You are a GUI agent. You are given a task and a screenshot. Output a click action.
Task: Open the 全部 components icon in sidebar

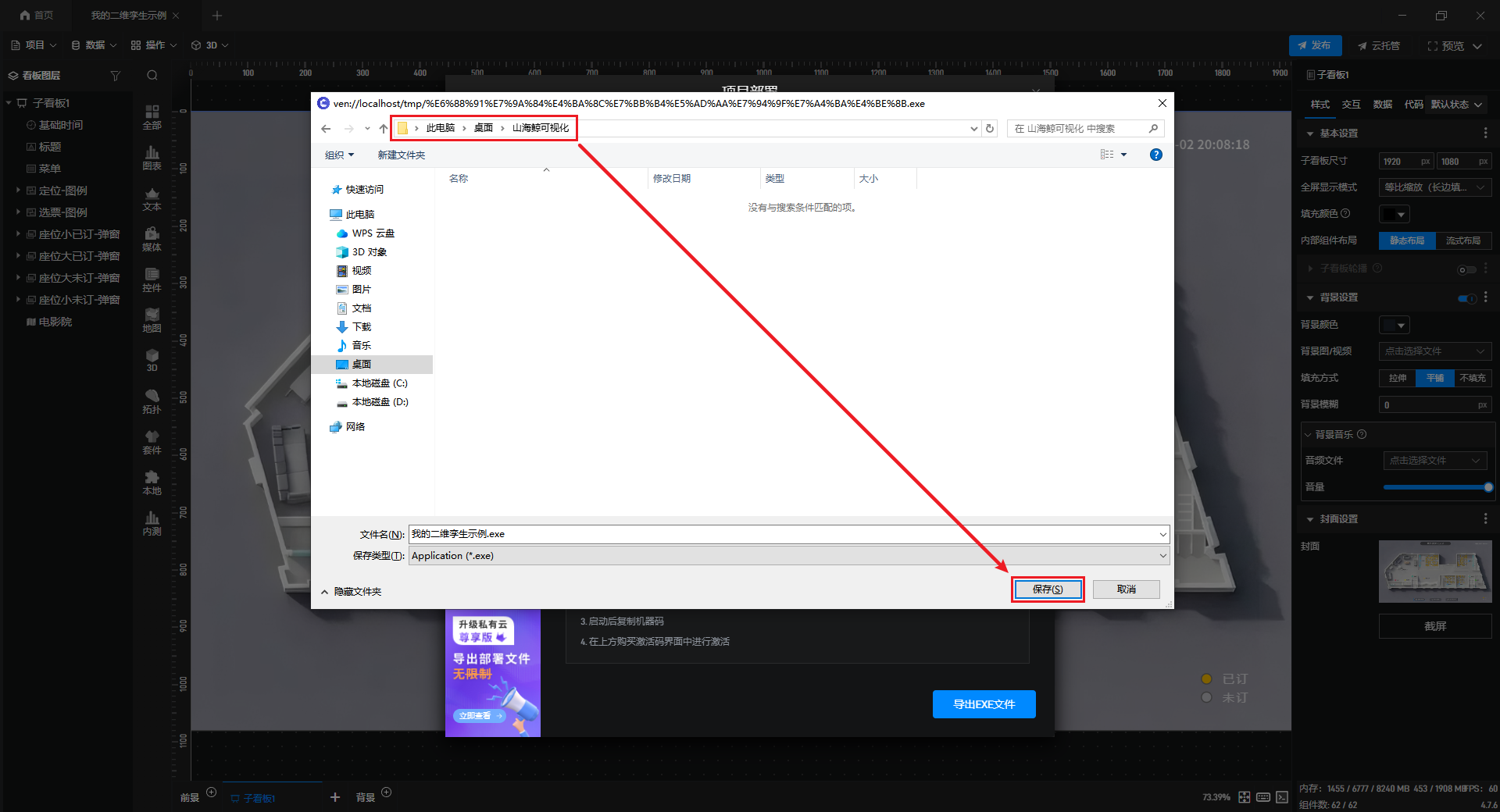[x=152, y=116]
